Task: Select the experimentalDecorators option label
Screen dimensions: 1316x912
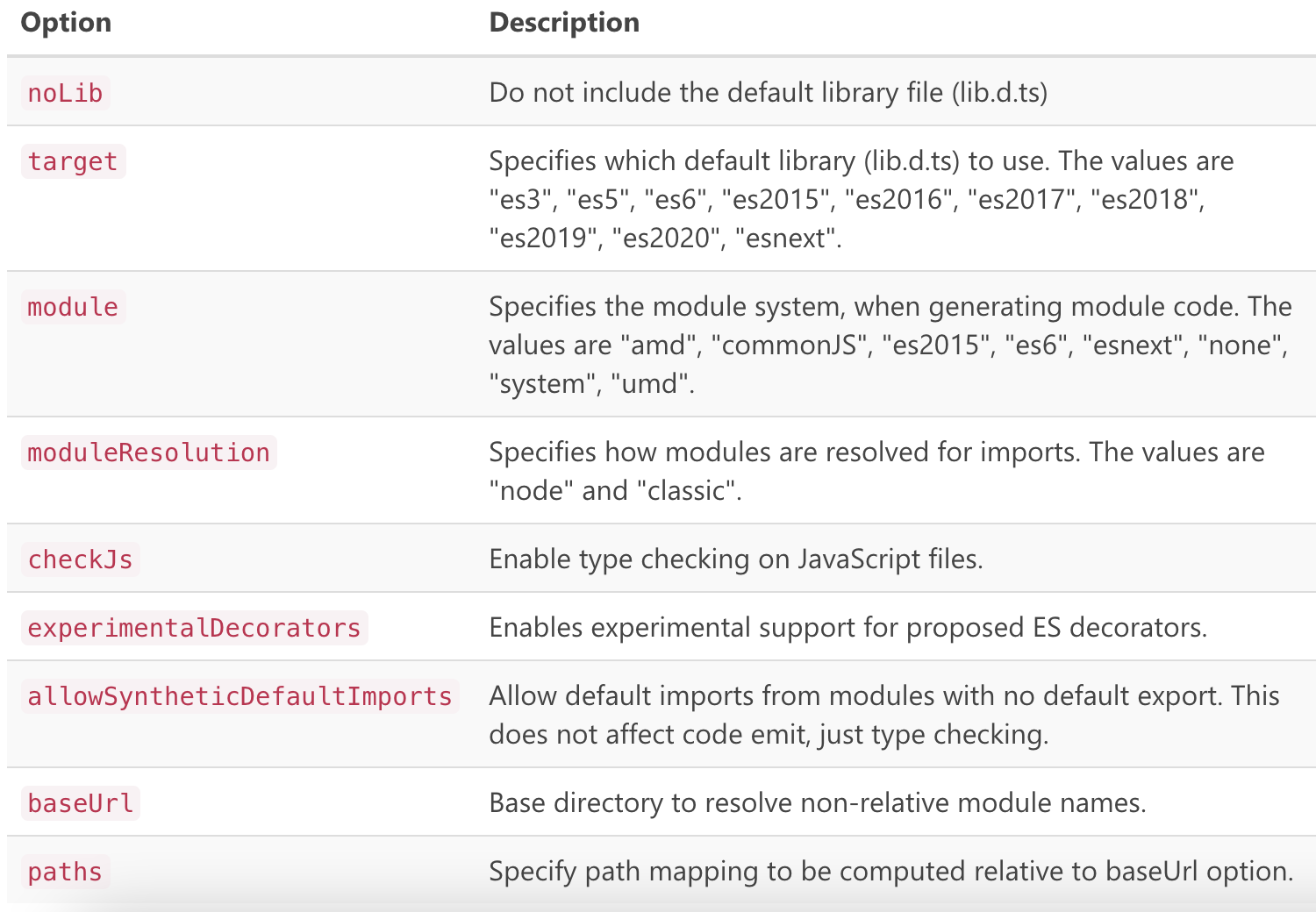Action: point(194,628)
